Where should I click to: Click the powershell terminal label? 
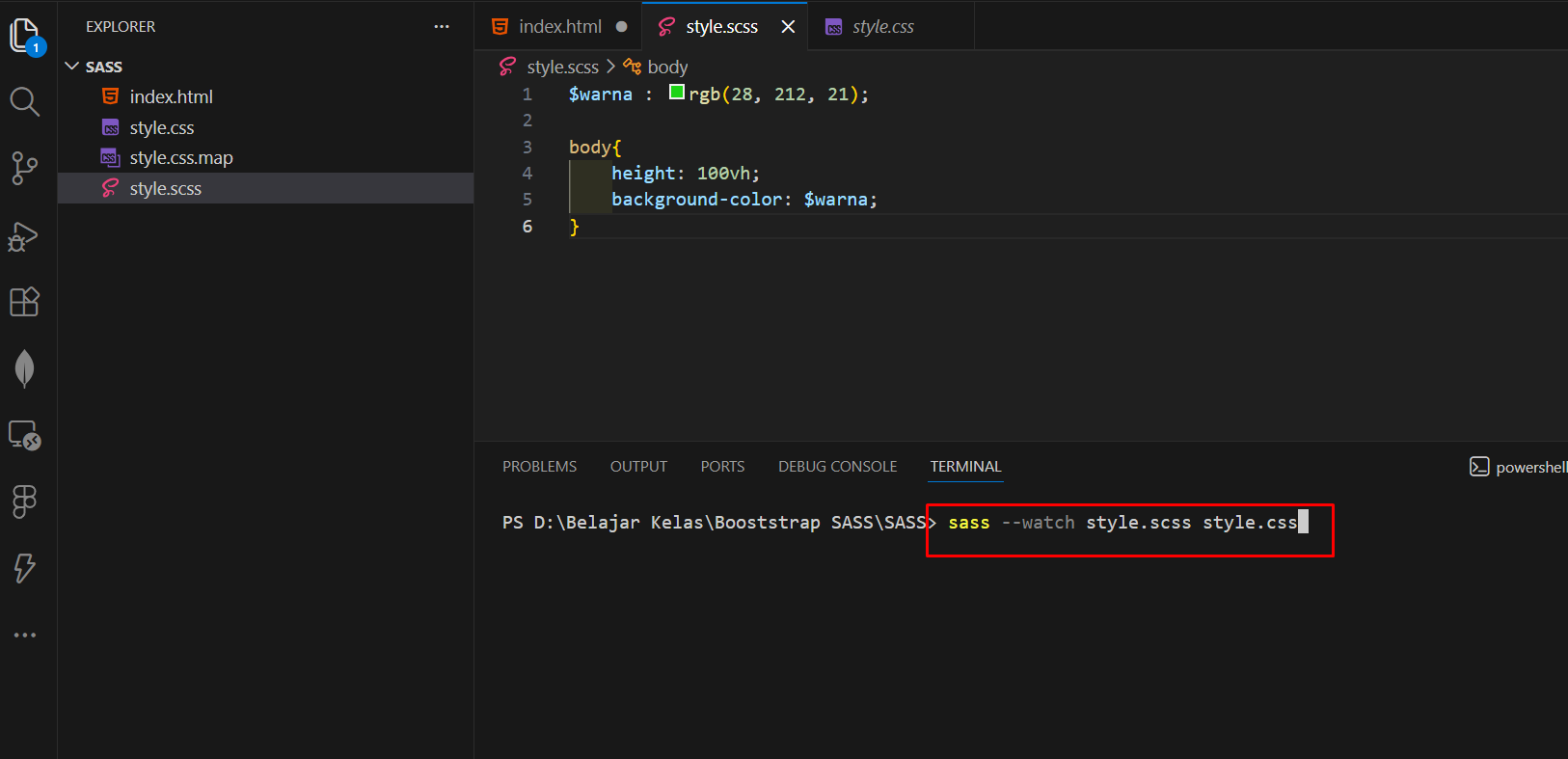(x=1531, y=468)
